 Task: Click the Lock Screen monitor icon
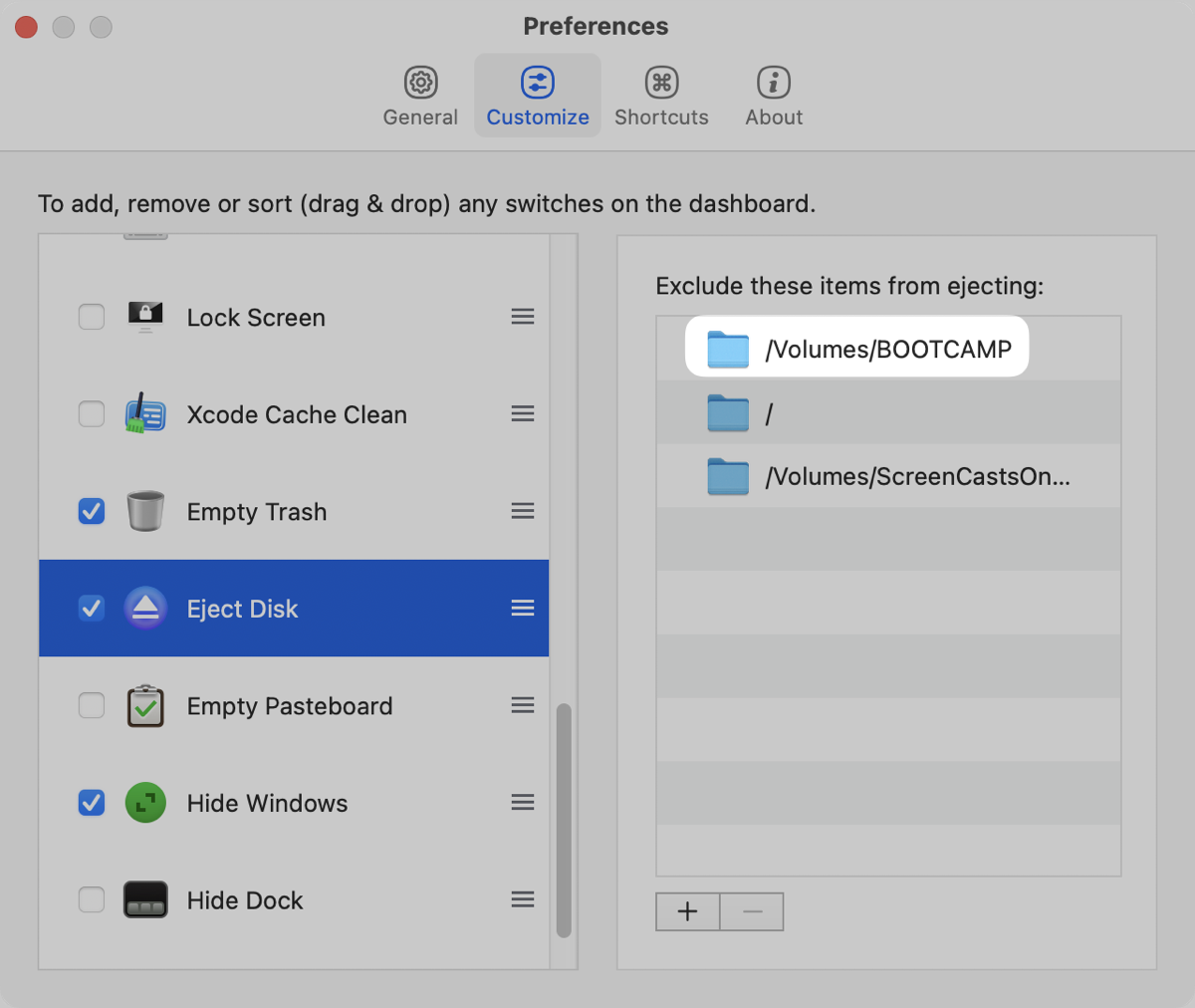point(145,317)
